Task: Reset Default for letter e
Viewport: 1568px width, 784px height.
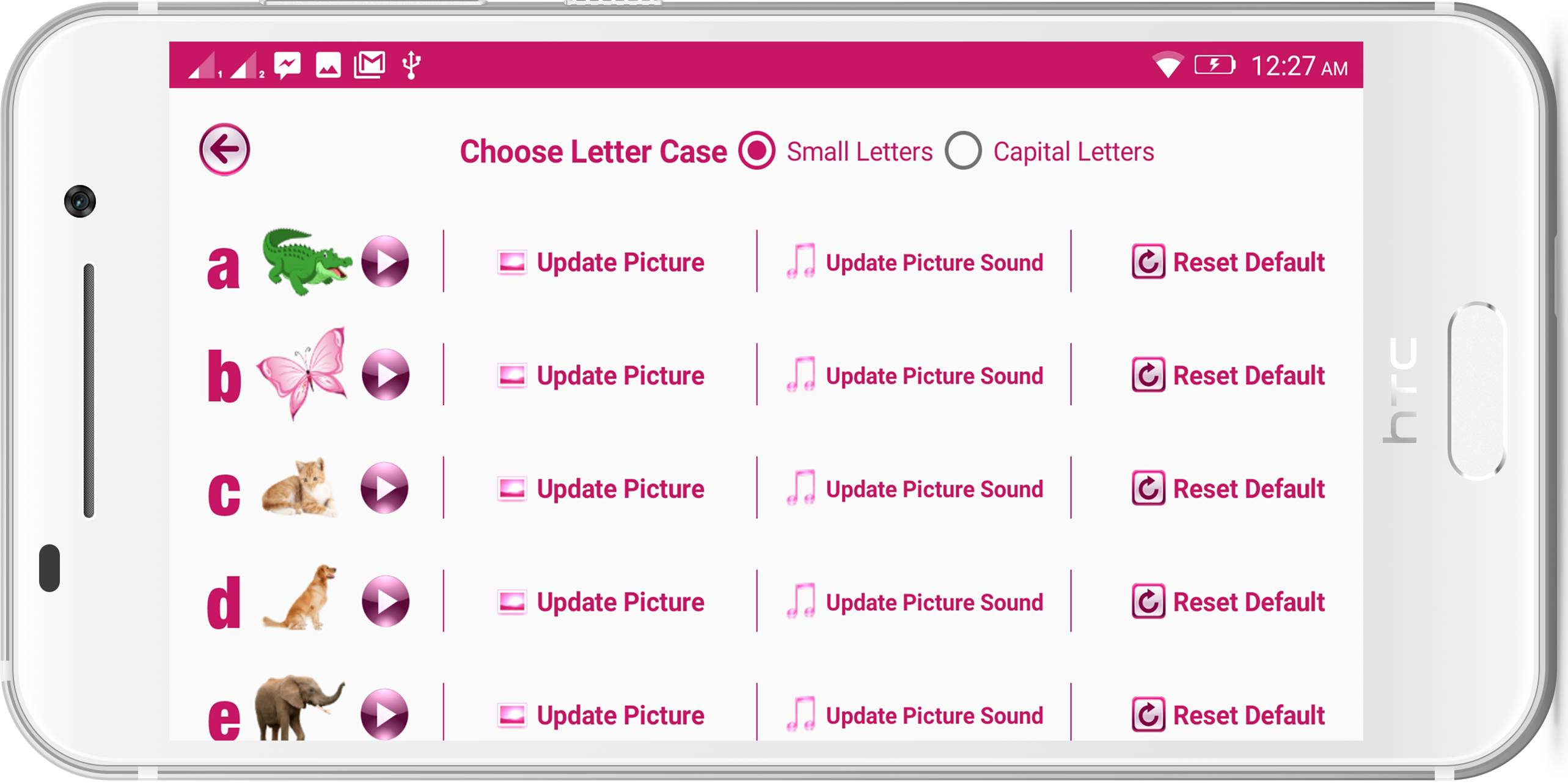Action: (x=1228, y=715)
